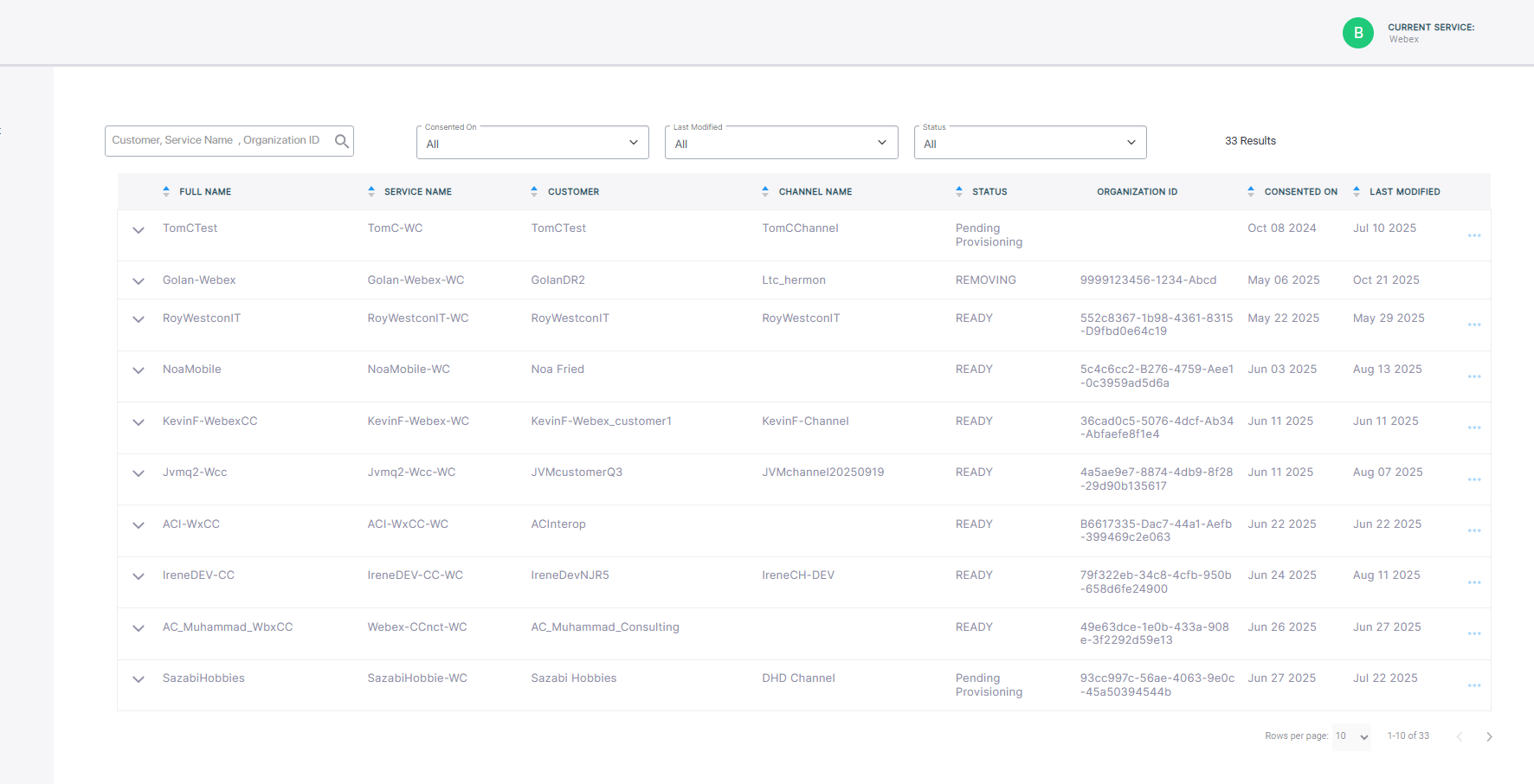Change the rows per page selector
The width and height of the screenshot is (1534, 784).
(1351, 736)
